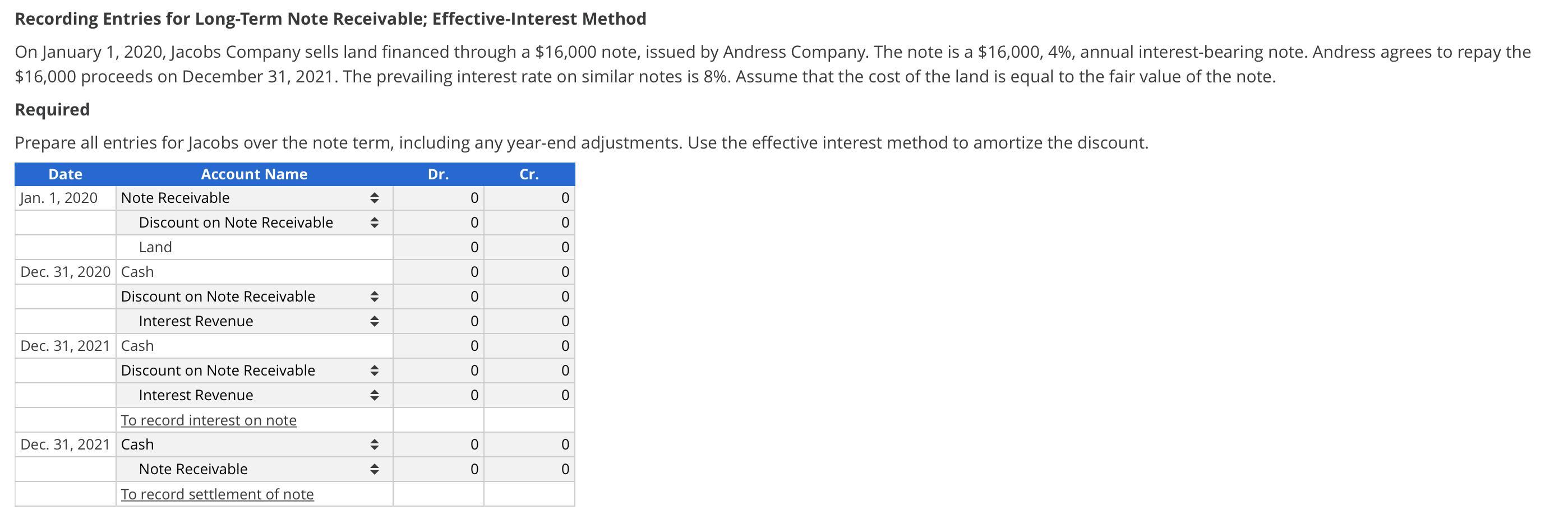Click the Dr. field for Cash in the settlement entry
Image resolution: width=1568 pixels, height=519 pixels.
click(x=439, y=445)
